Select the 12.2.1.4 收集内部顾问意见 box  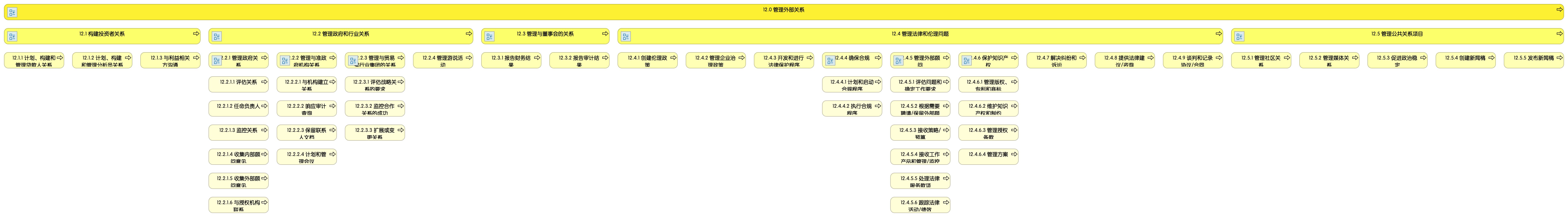239,157
